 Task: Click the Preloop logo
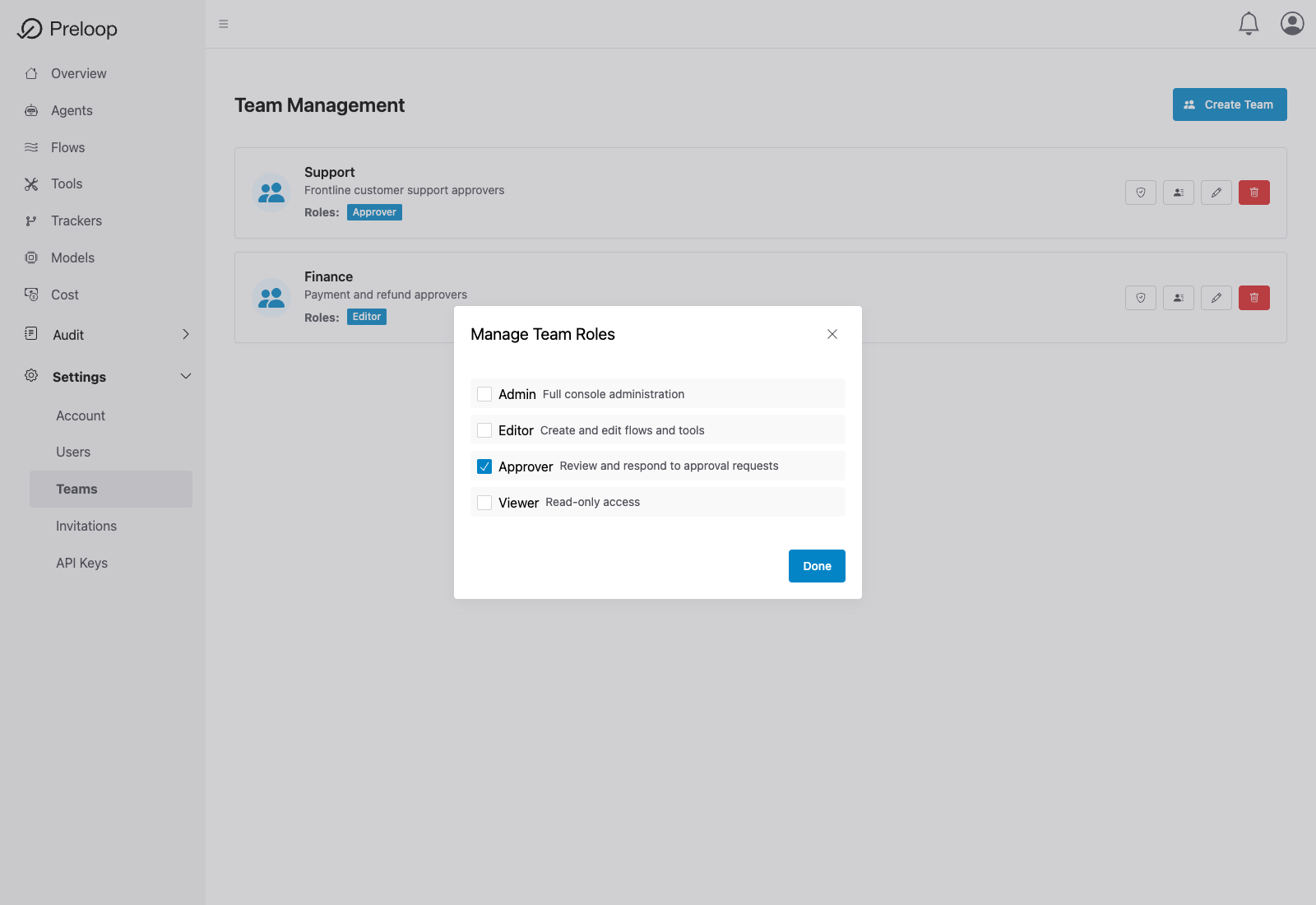pyautogui.click(x=67, y=29)
